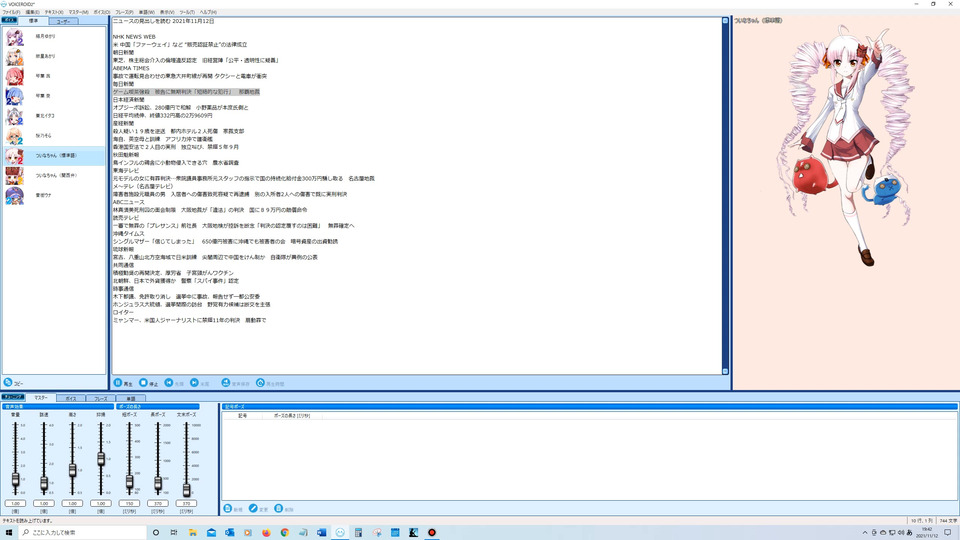960x540 pixels.
Task: Click the 停止 stop button
Action: (x=149, y=383)
